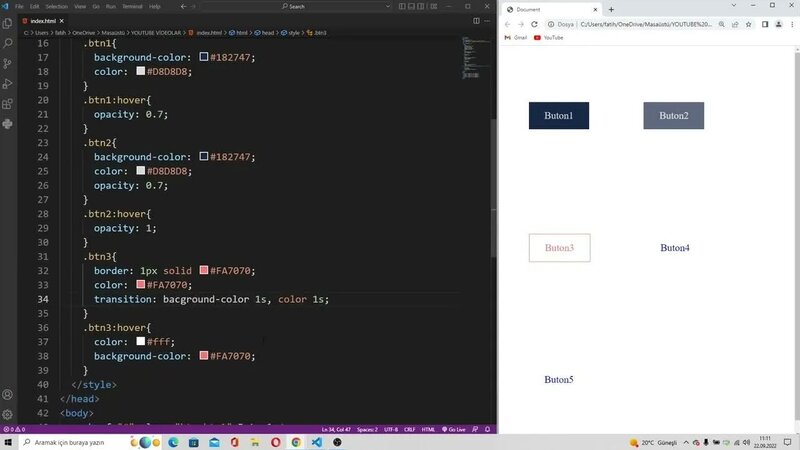Open the #fff swatch on line 37
Screen dimensions: 800x450
pos(140,341)
